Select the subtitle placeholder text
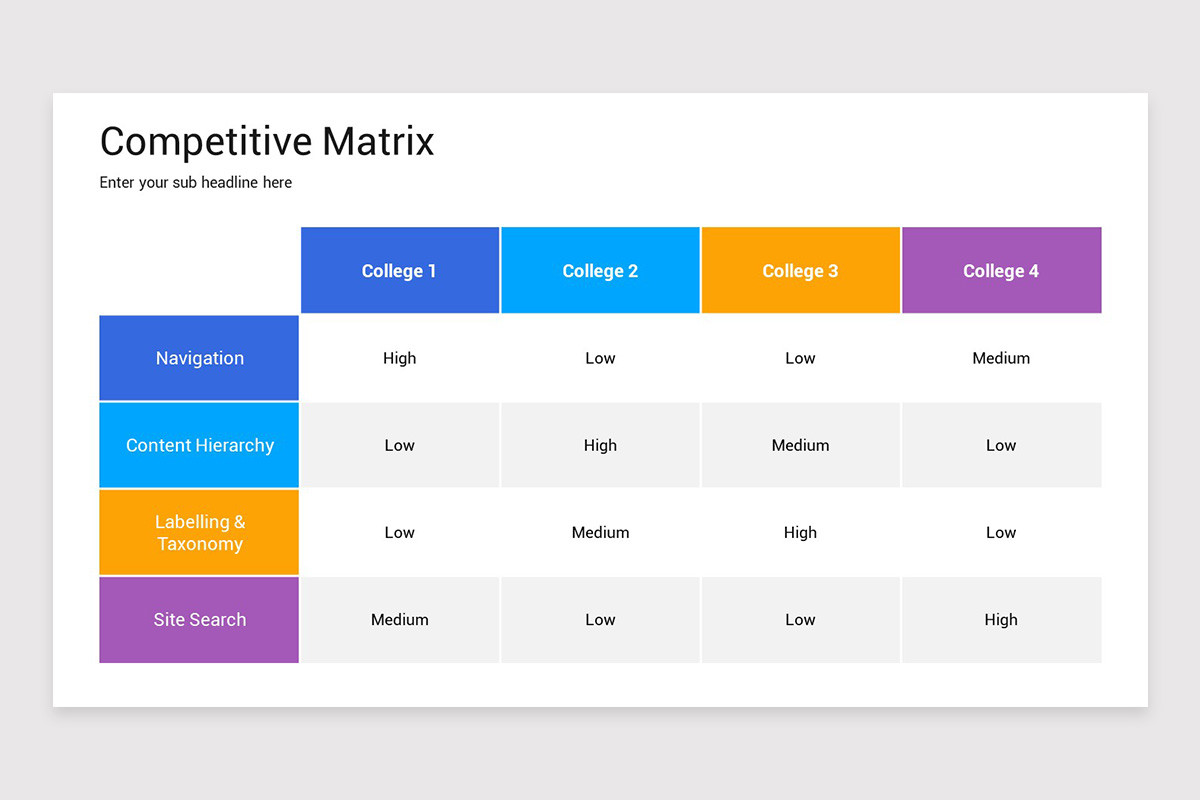This screenshot has width=1200, height=800. click(x=195, y=182)
